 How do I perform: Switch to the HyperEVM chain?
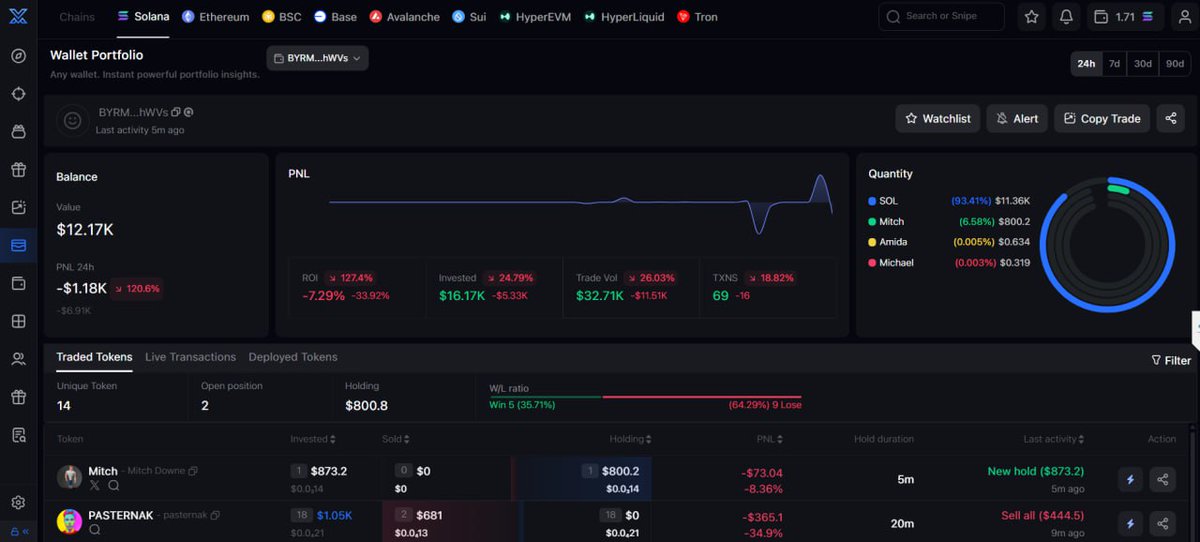pyautogui.click(x=535, y=17)
